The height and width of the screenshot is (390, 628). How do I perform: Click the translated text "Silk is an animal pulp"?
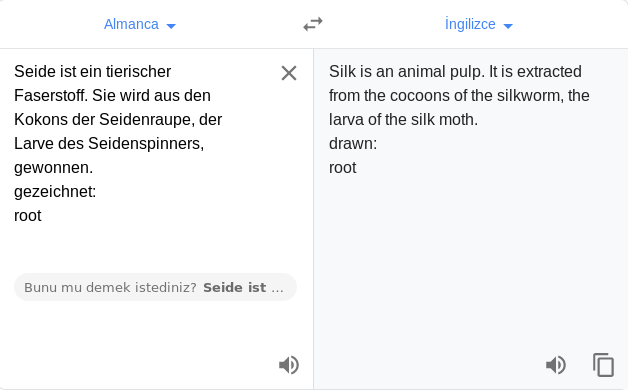pyautogui.click(x=407, y=72)
